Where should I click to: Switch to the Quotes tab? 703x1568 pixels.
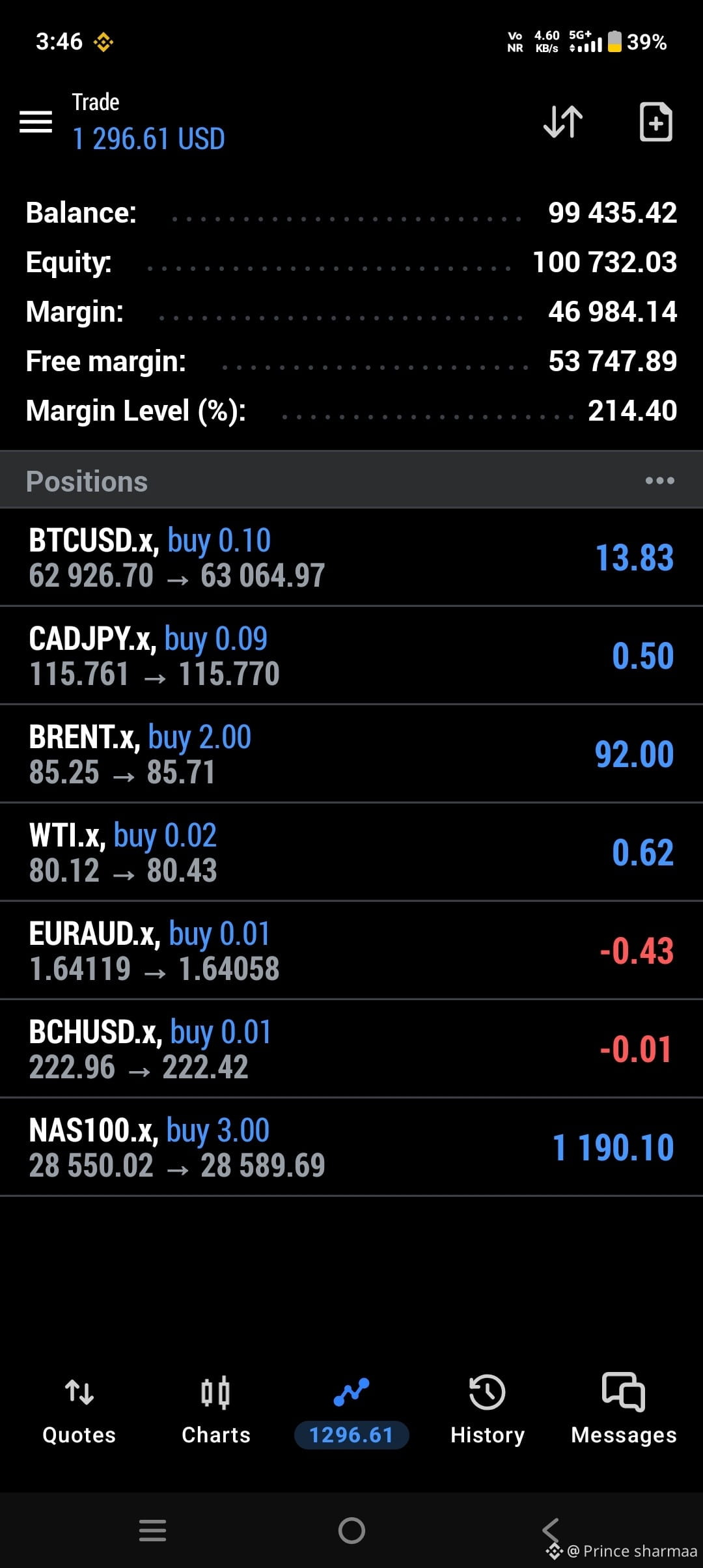click(79, 1409)
